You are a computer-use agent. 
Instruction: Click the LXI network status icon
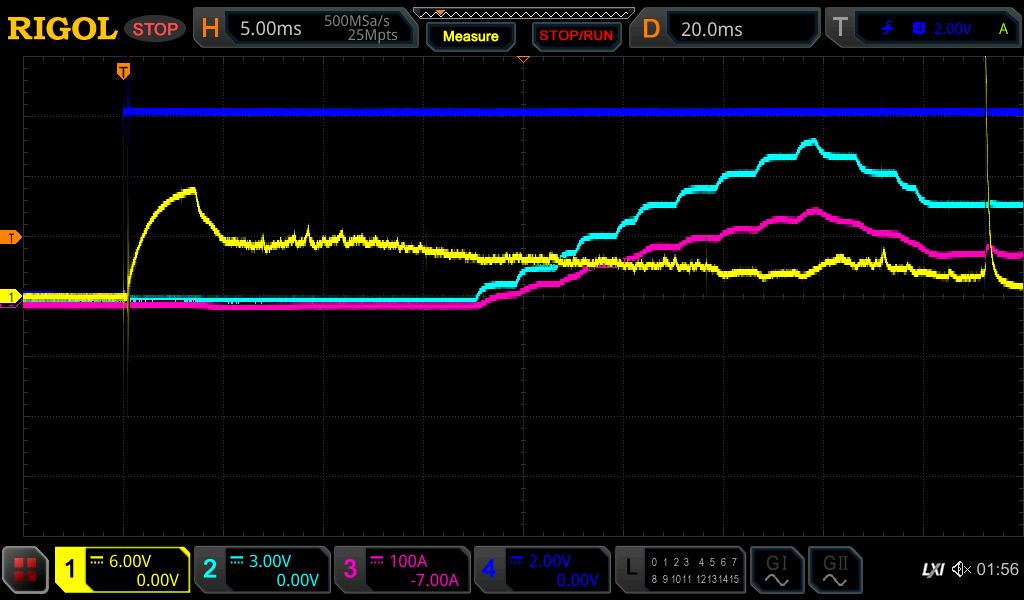pos(932,570)
